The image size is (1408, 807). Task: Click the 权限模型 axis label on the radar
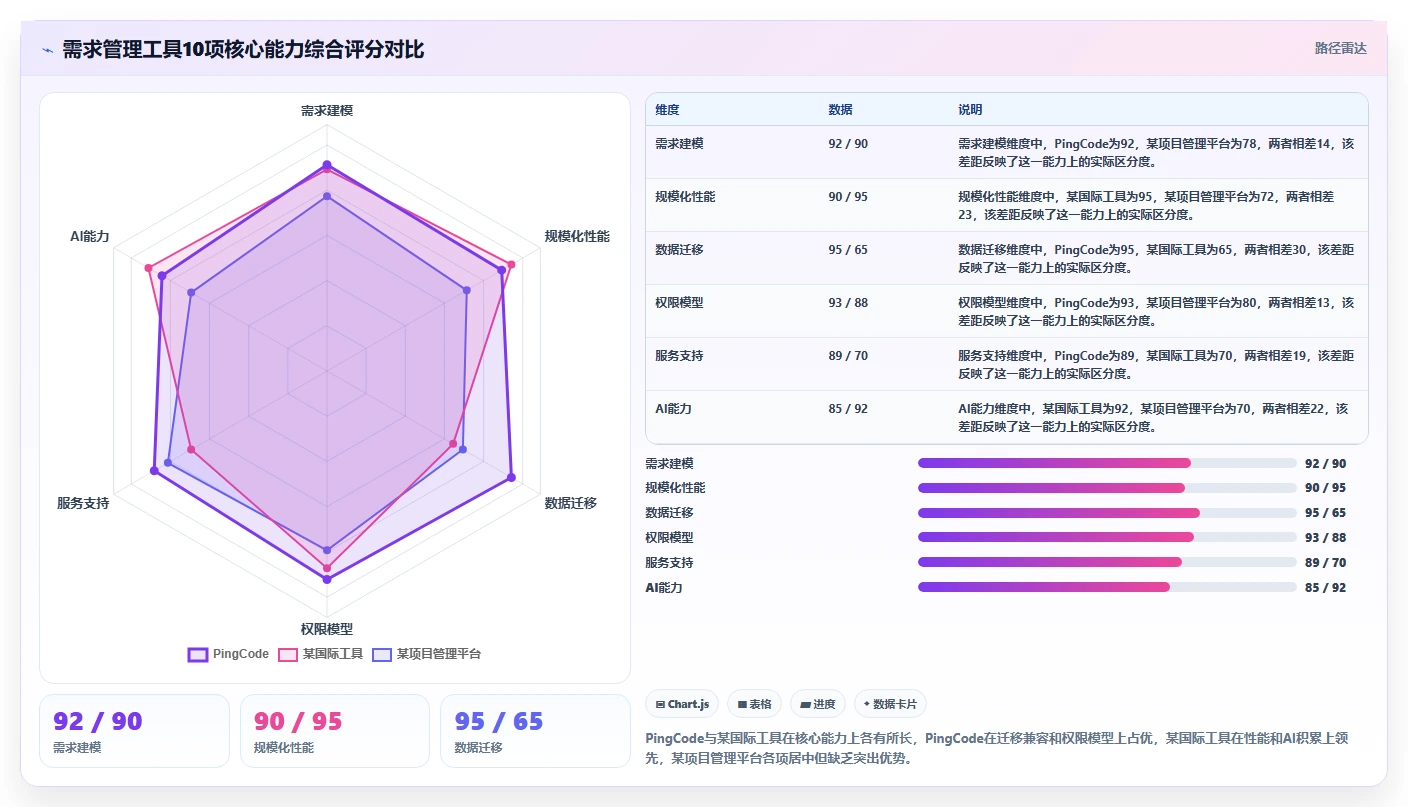[327, 629]
